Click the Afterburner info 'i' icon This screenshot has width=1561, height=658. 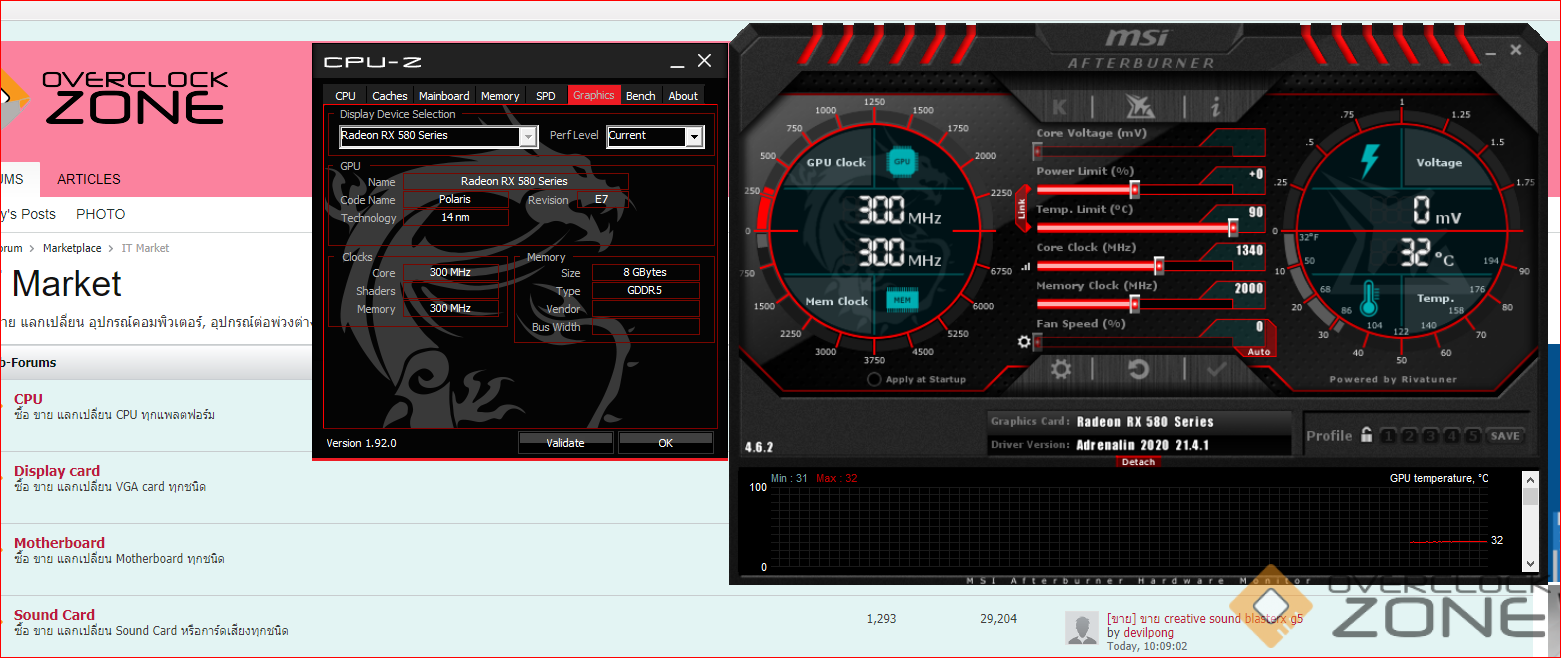tap(1215, 106)
